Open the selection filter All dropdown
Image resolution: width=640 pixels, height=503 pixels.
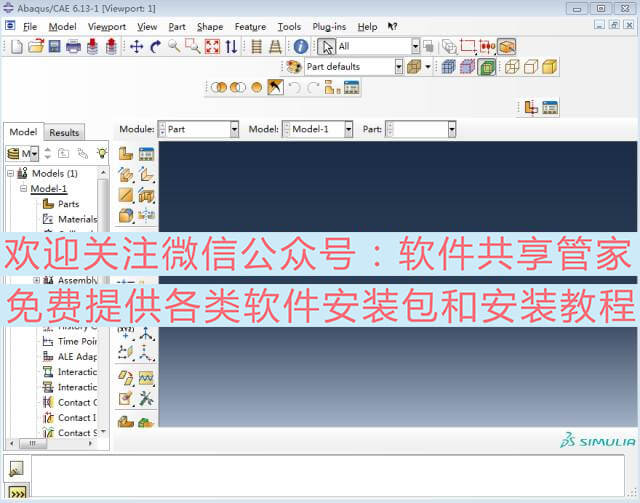tap(415, 47)
